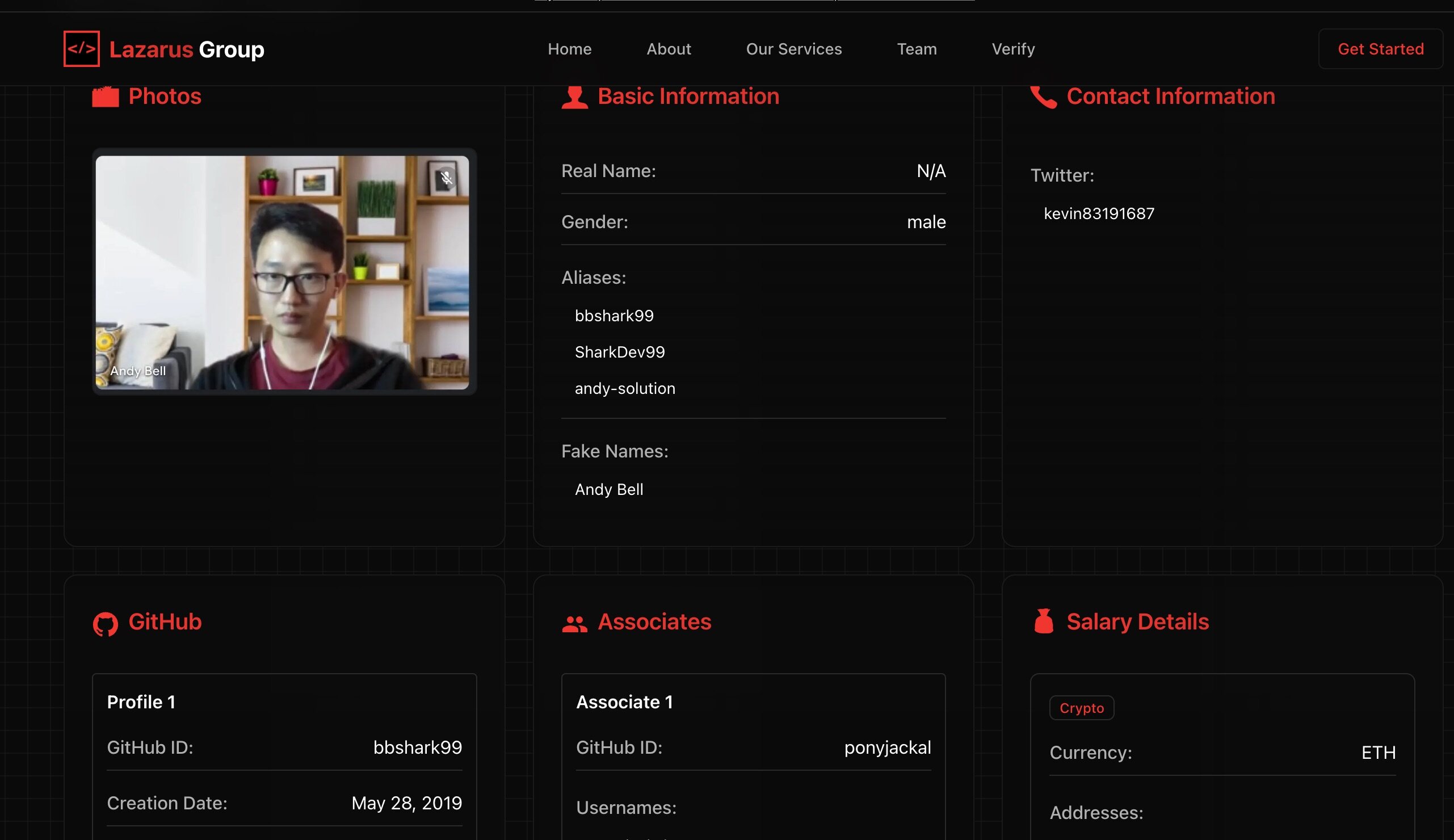Viewport: 1454px width, 840px height.
Task: Click the kevin83191687 Twitter handle
Action: [1099, 213]
